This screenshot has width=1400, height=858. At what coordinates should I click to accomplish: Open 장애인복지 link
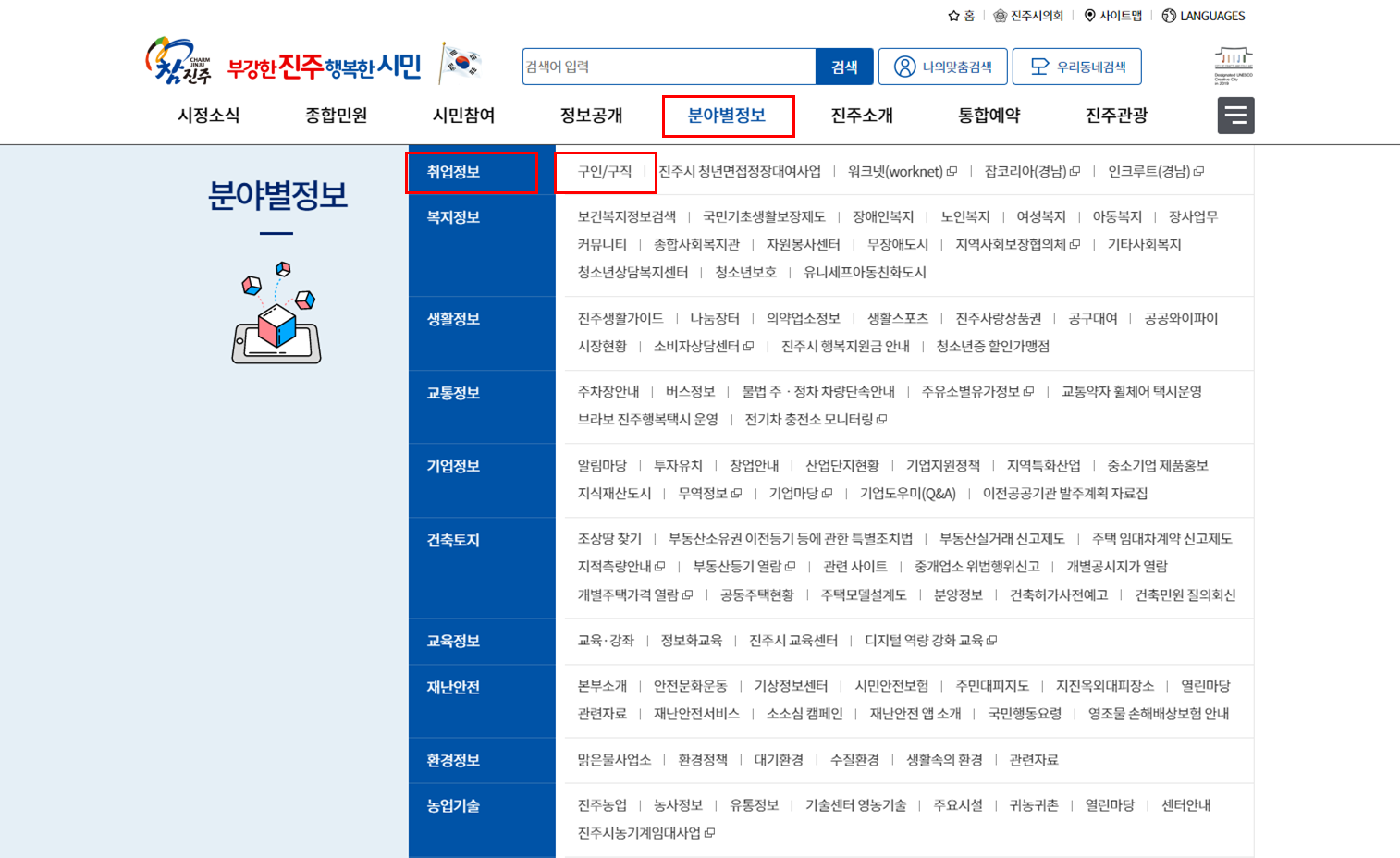[883, 216]
